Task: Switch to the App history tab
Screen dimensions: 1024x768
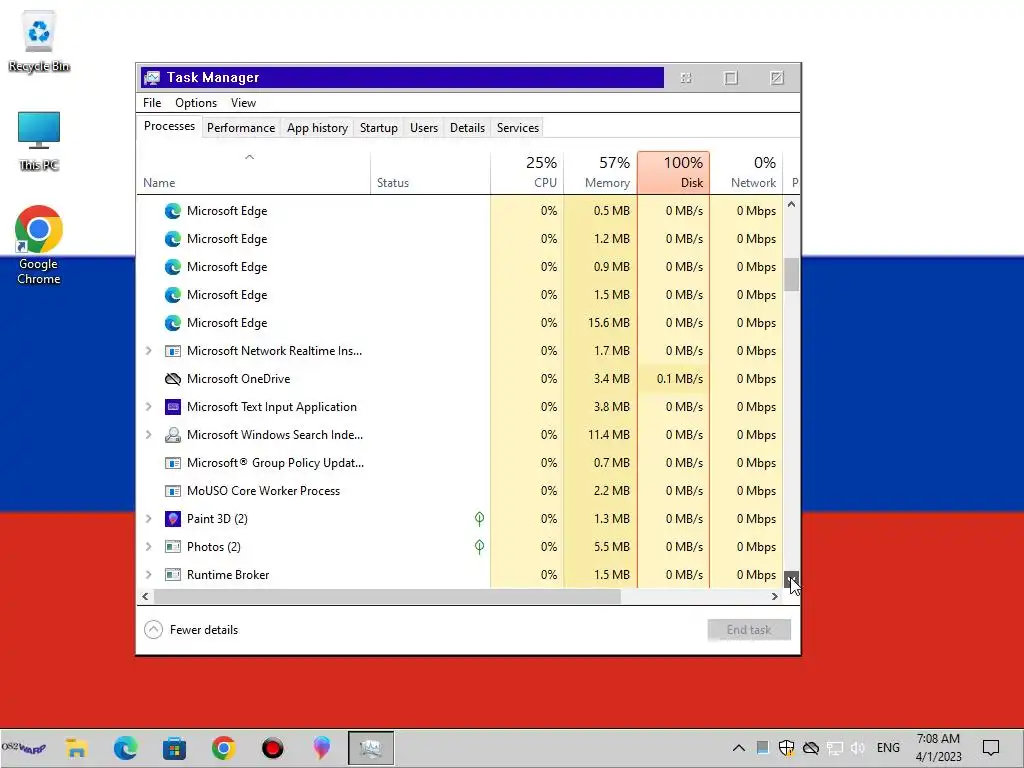Action: 317,128
